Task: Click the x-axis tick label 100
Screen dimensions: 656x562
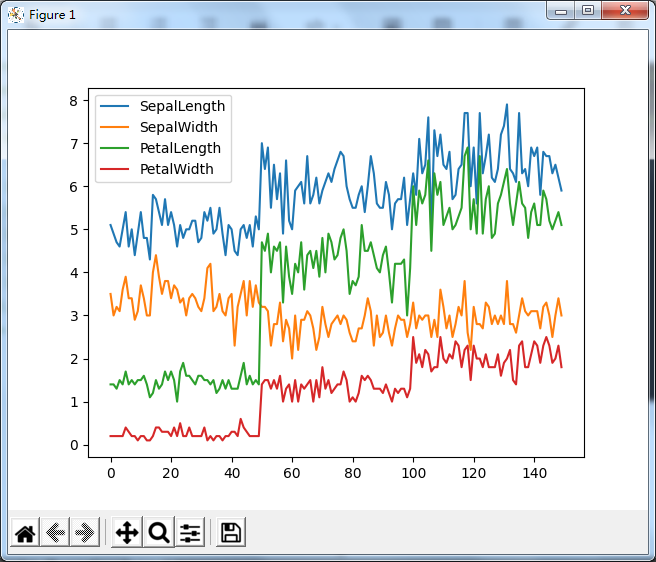Action: pyautogui.click(x=413, y=473)
